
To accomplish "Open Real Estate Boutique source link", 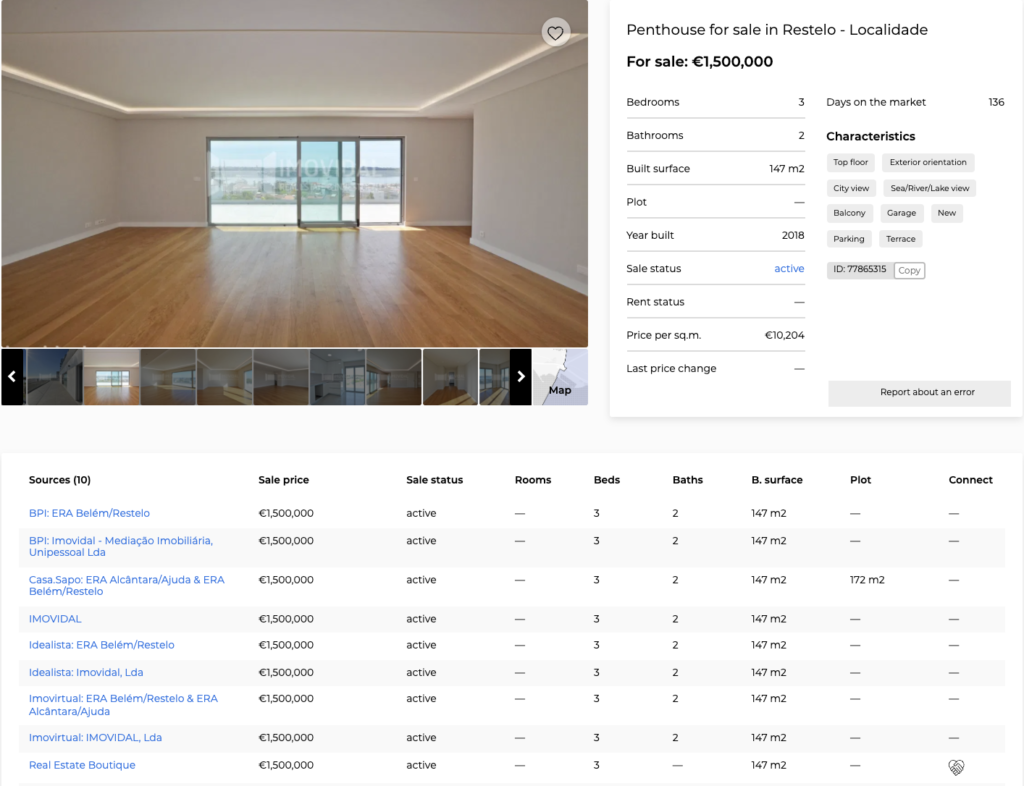I will tap(82, 765).
